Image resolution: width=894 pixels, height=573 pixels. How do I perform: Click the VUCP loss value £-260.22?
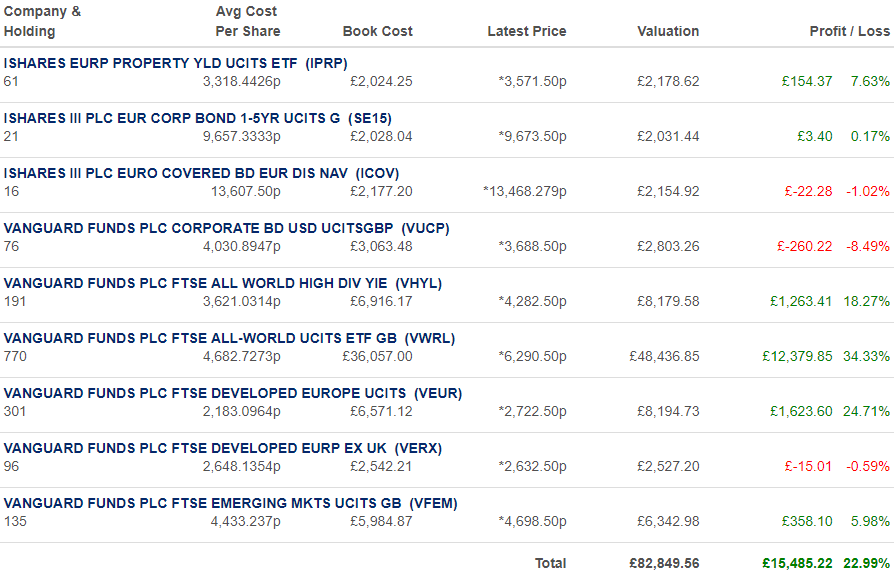pos(804,246)
